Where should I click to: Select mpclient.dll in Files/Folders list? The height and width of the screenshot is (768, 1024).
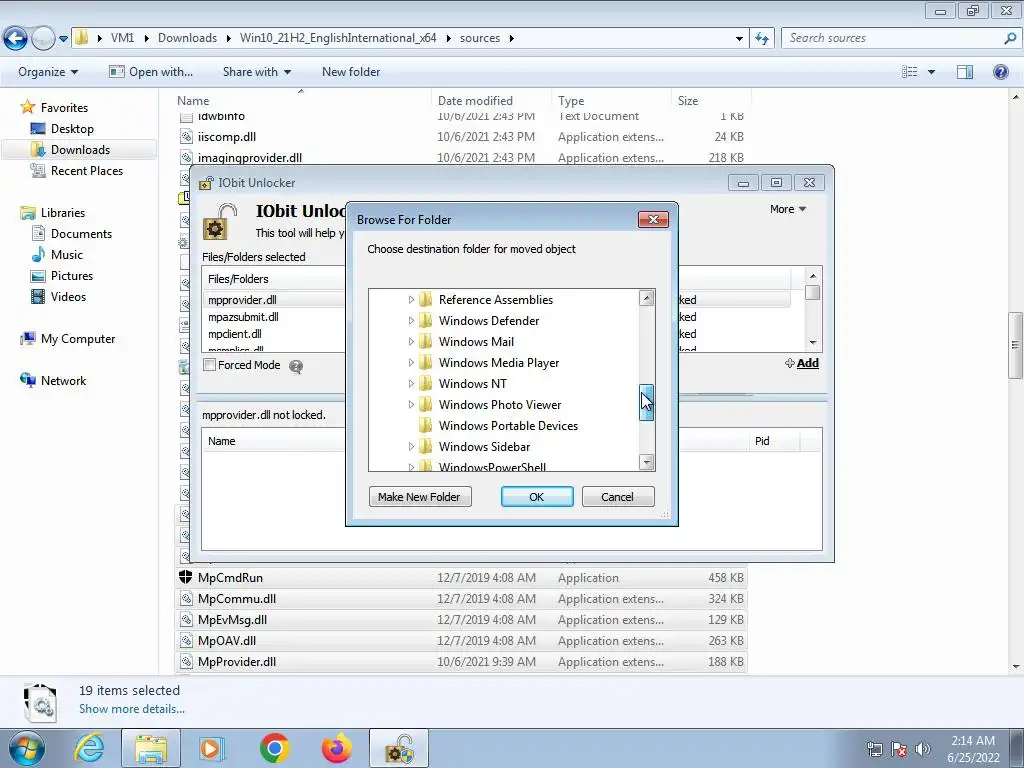tap(234, 334)
